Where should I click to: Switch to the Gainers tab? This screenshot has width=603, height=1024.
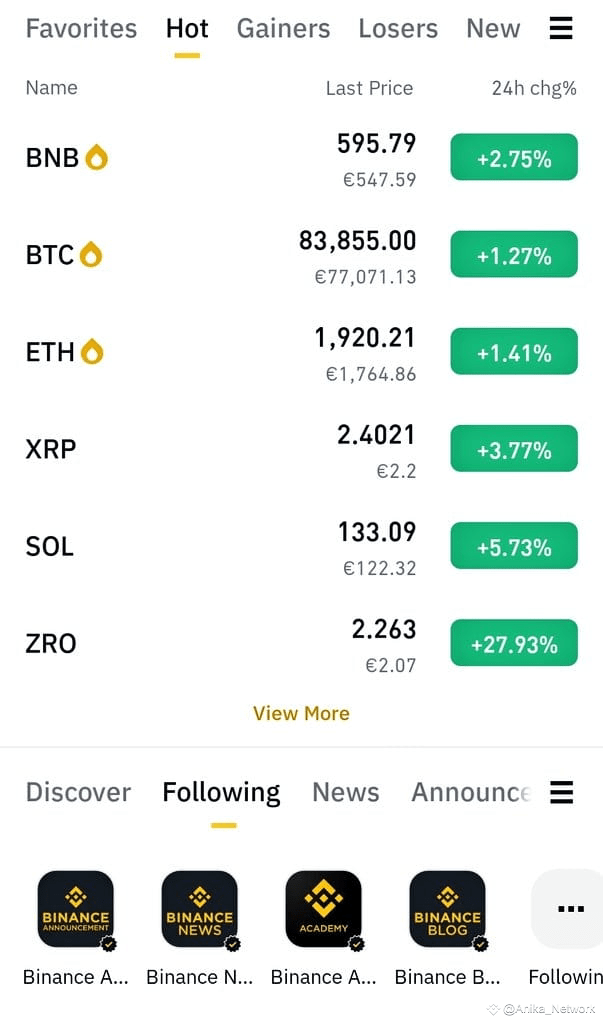(283, 29)
